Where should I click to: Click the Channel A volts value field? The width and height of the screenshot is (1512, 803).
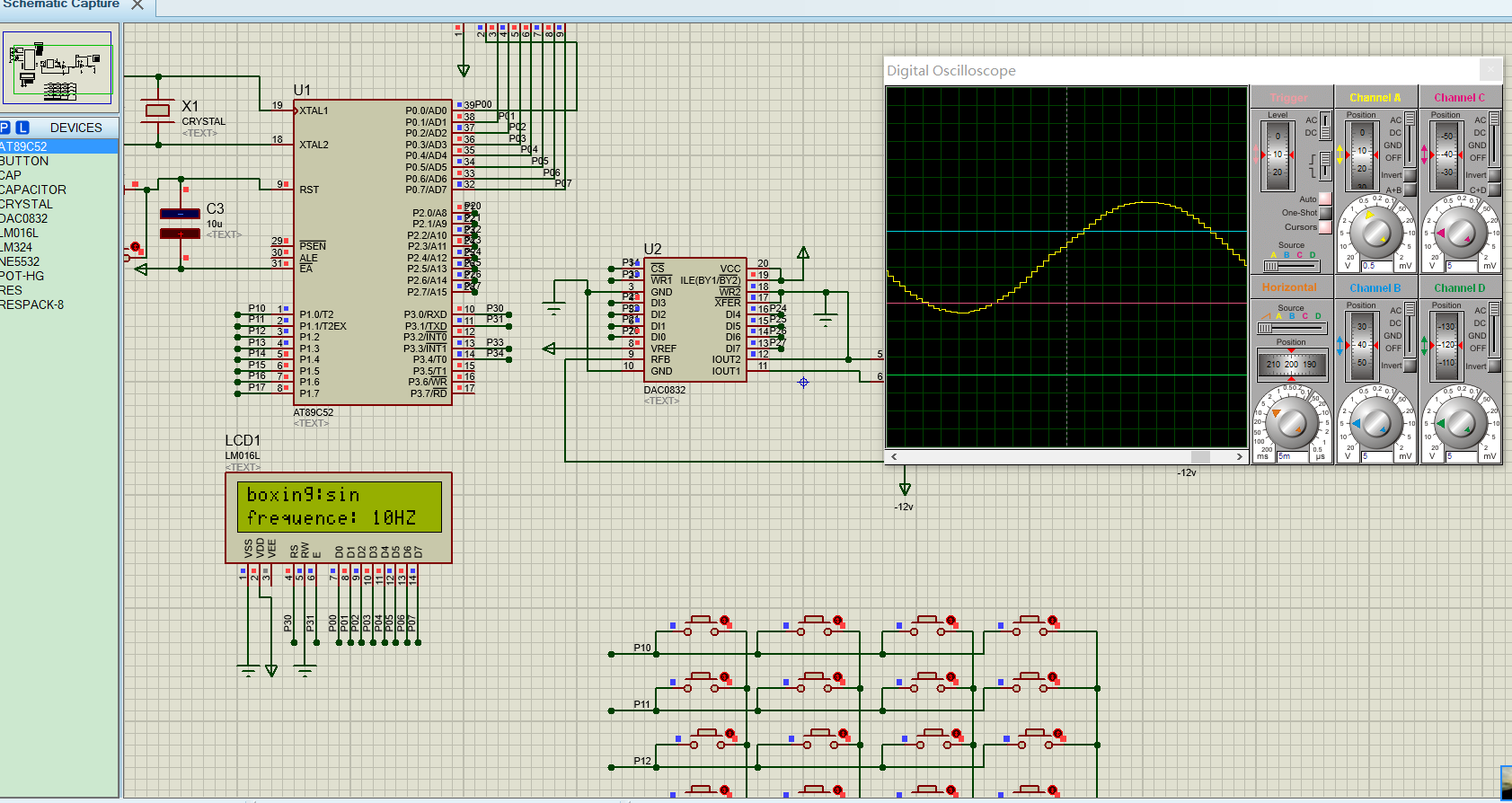(1378, 266)
